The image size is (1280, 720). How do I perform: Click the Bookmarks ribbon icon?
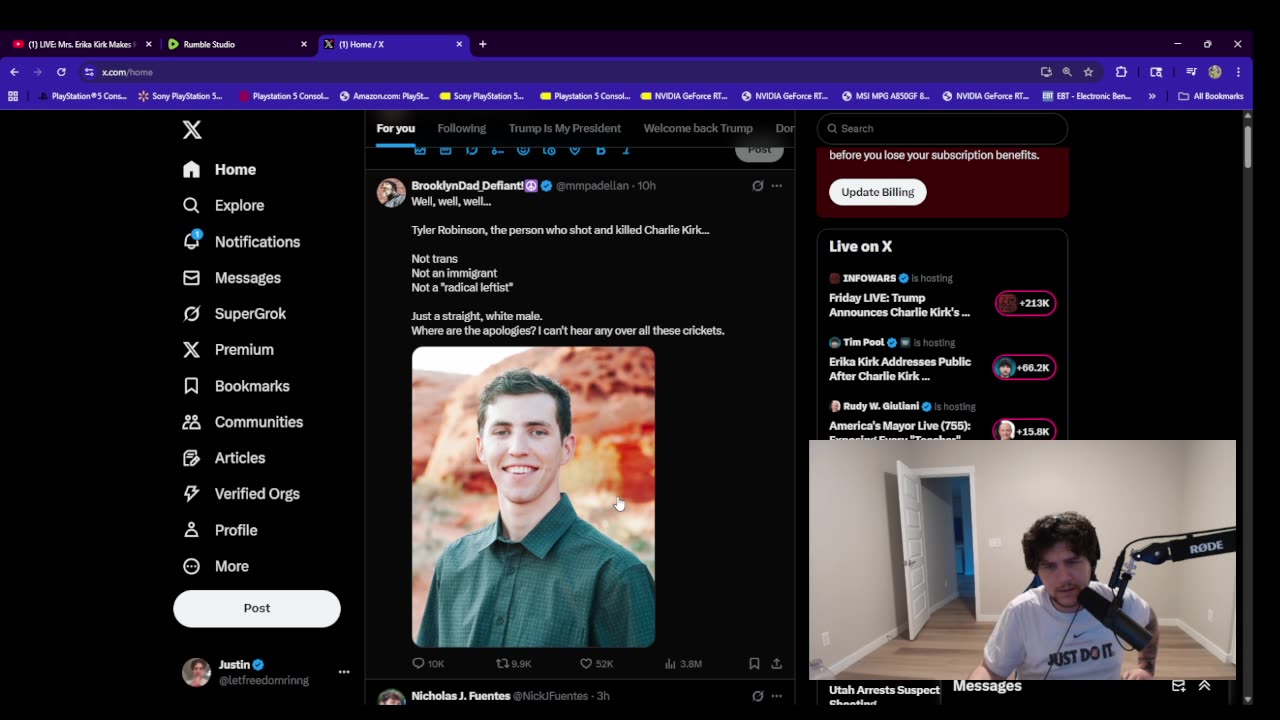(192, 386)
